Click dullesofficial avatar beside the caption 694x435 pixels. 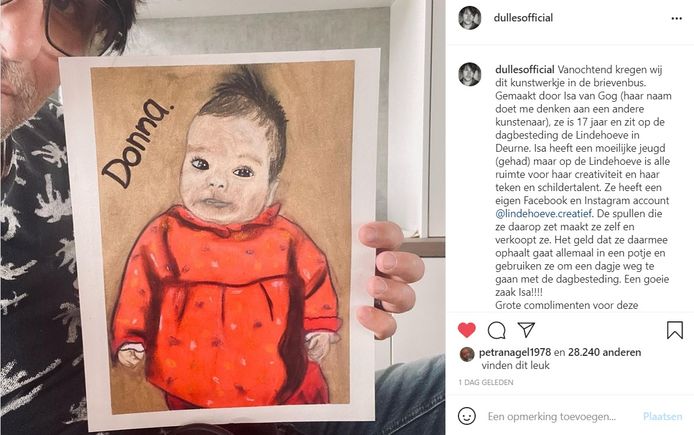click(470, 74)
